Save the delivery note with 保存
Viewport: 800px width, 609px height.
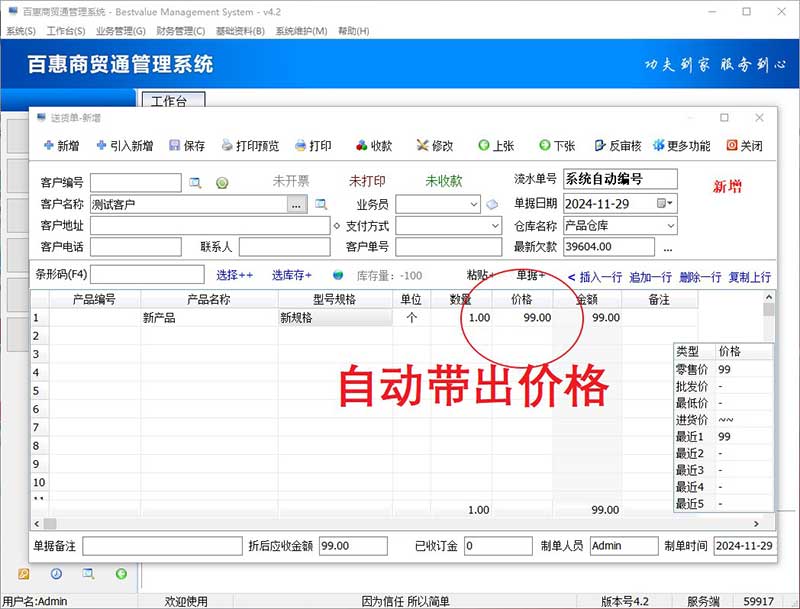[x=187, y=146]
